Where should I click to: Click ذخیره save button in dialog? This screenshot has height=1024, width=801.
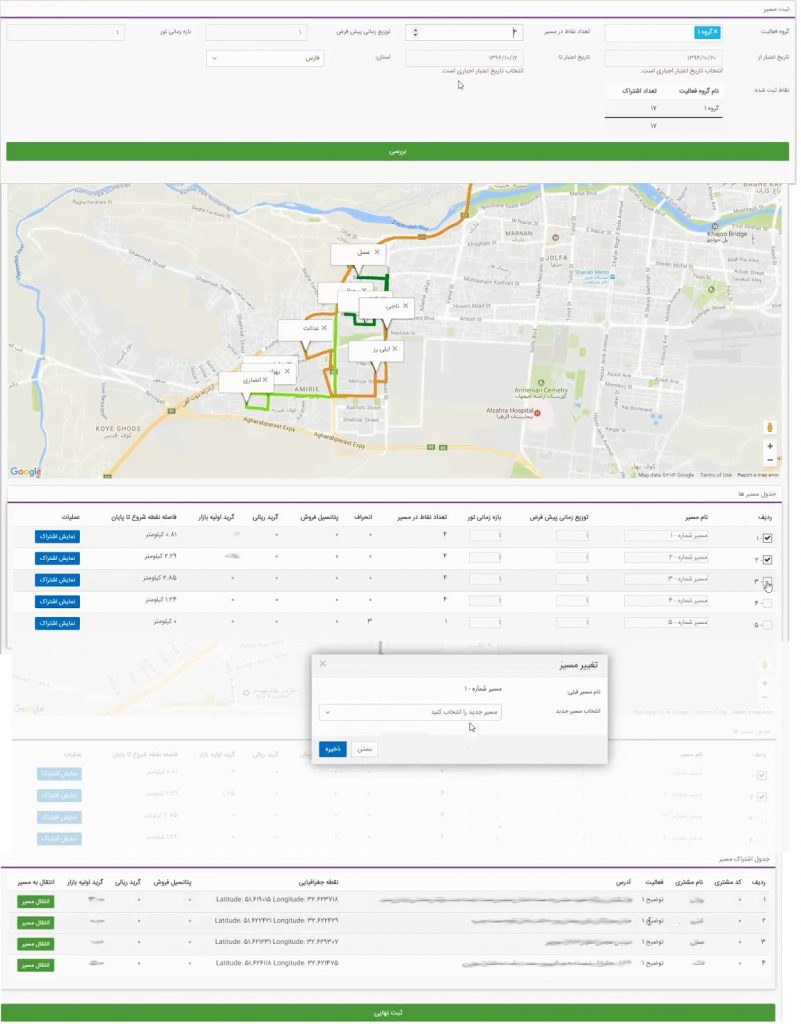332,749
